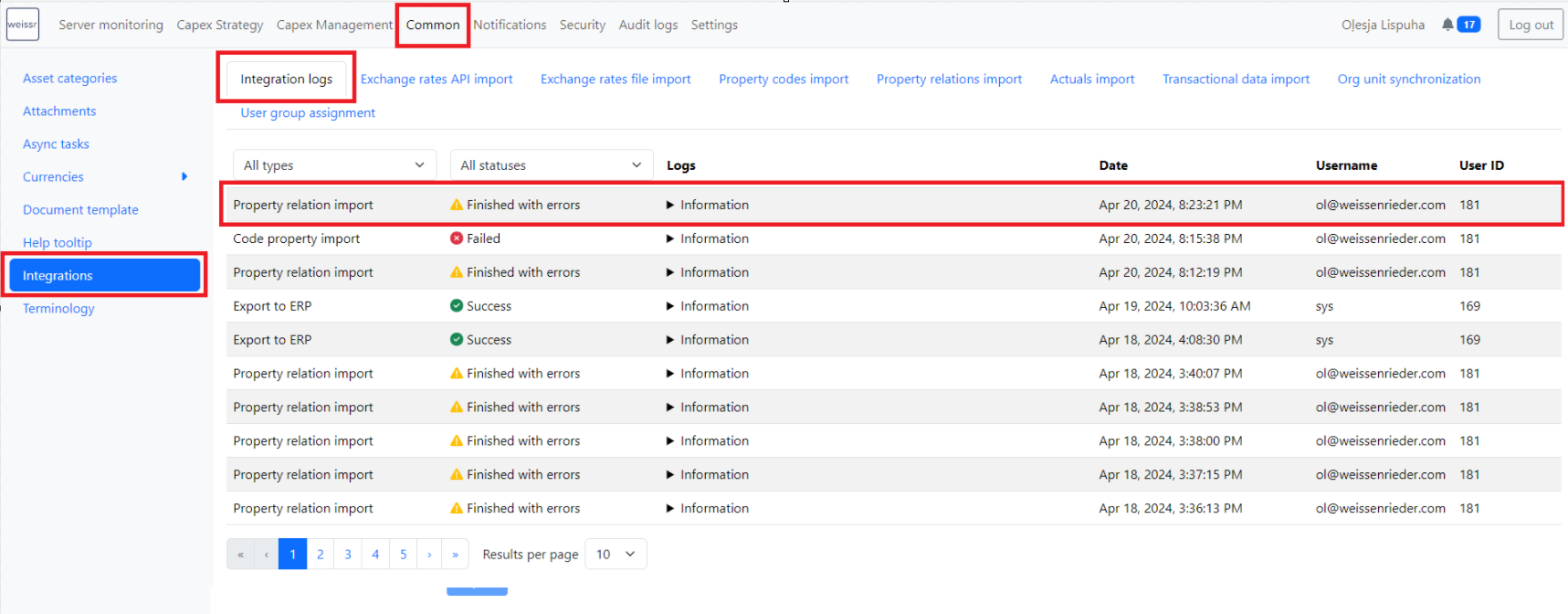
Task: Open notifications bell with 17 badge
Action: [1460, 25]
